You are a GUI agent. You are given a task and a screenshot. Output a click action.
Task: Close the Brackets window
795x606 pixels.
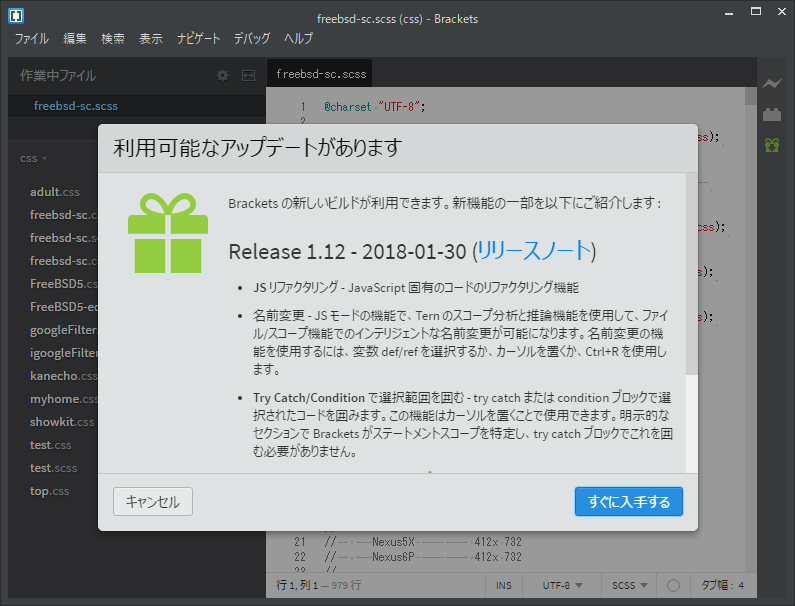click(x=782, y=12)
